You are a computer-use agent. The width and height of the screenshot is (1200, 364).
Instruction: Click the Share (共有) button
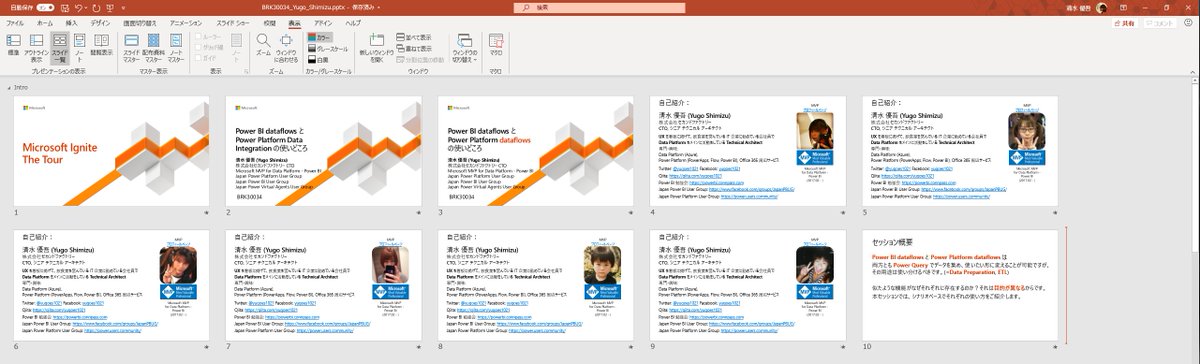(x=1124, y=23)
